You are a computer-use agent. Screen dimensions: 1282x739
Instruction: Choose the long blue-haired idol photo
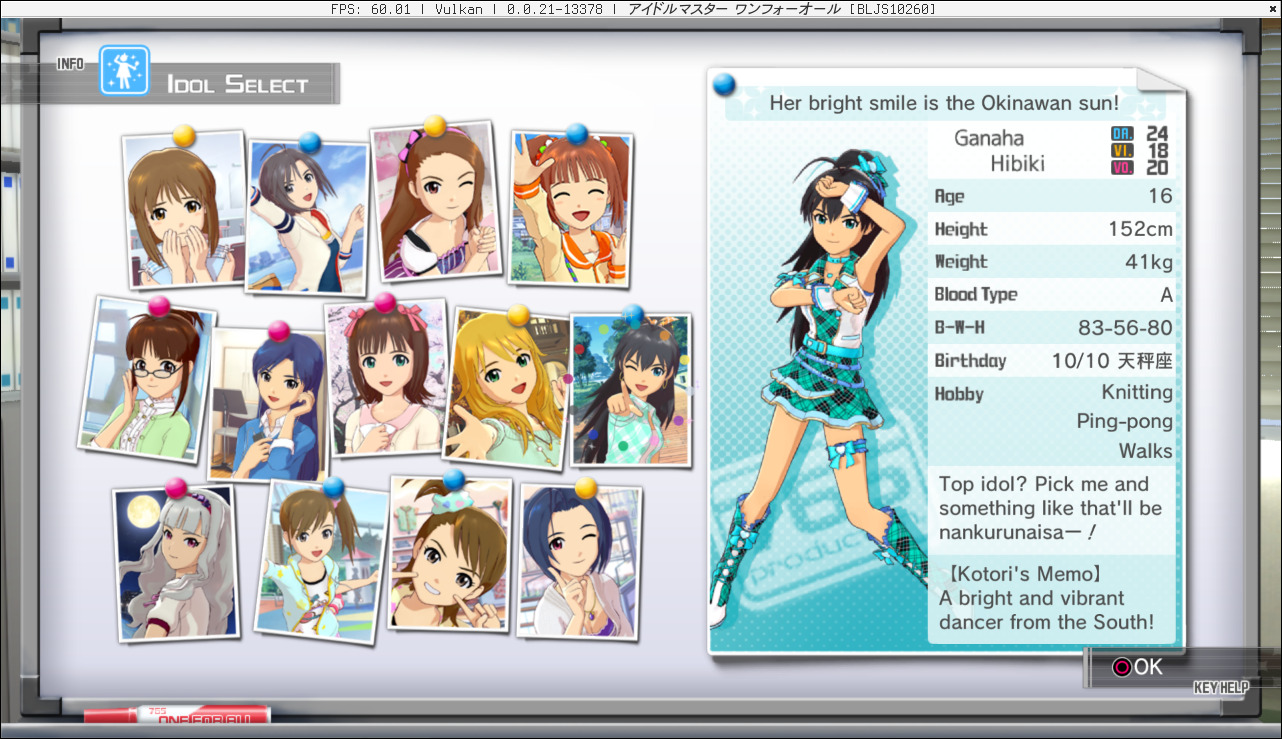[269, 404]
